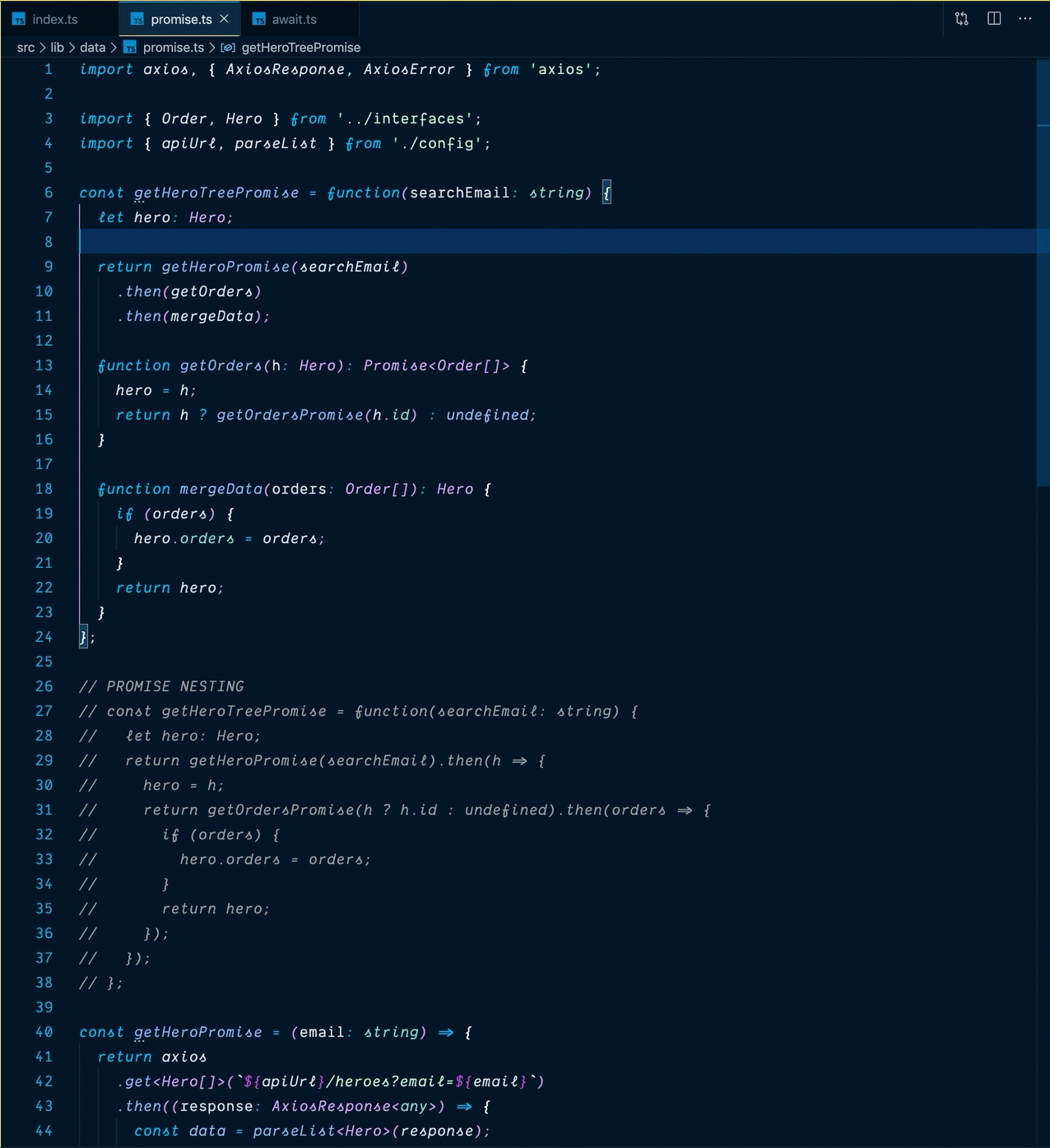Open the More Actions ellipsis menu
1050x1148 pixels.
pyautogui.click(x=1025, y=18)
